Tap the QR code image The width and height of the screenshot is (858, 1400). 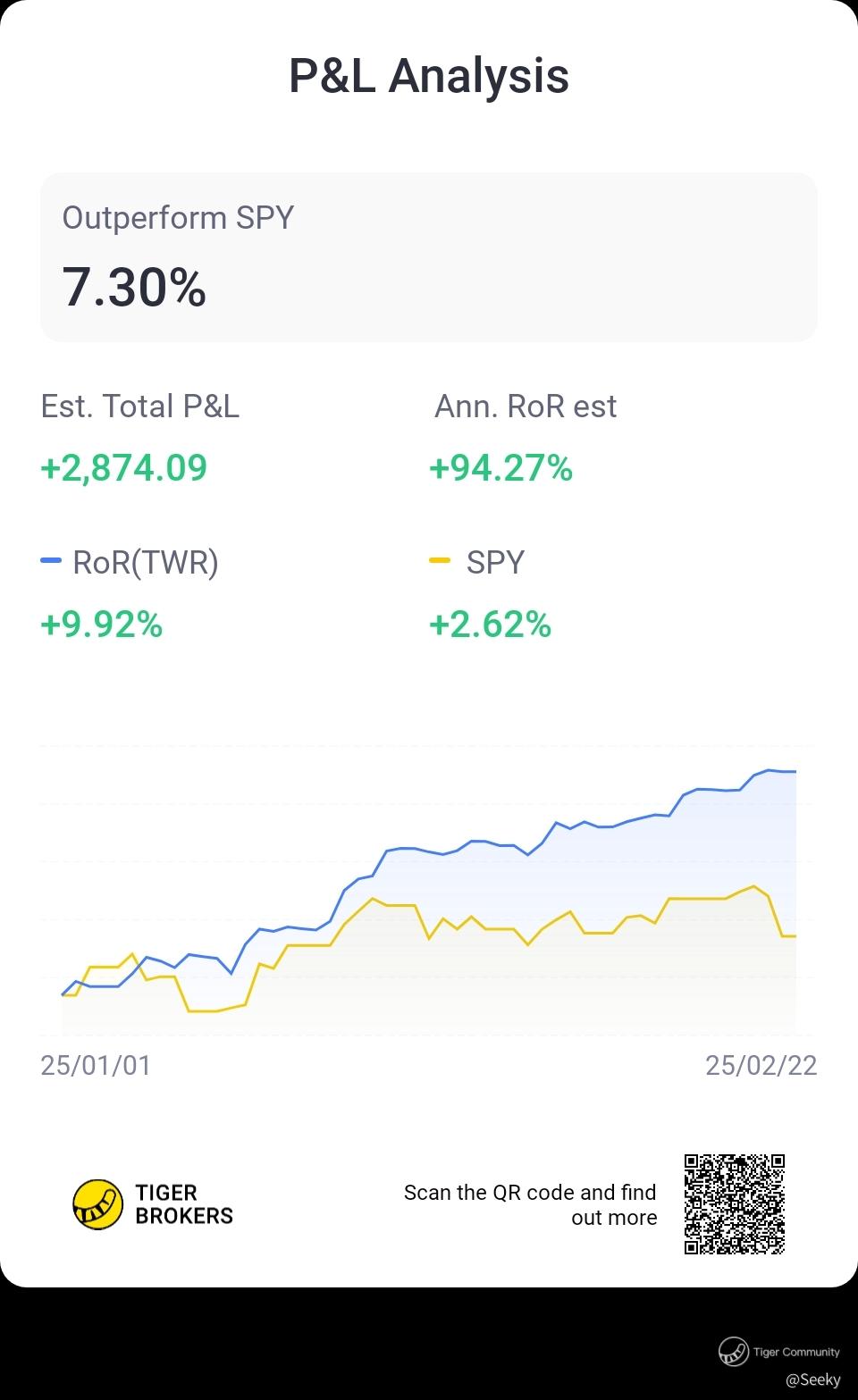[735, 1204]
